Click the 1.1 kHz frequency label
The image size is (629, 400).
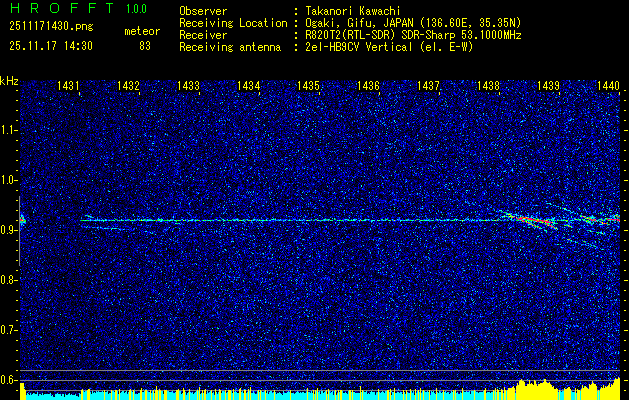(x=8, y=130)
